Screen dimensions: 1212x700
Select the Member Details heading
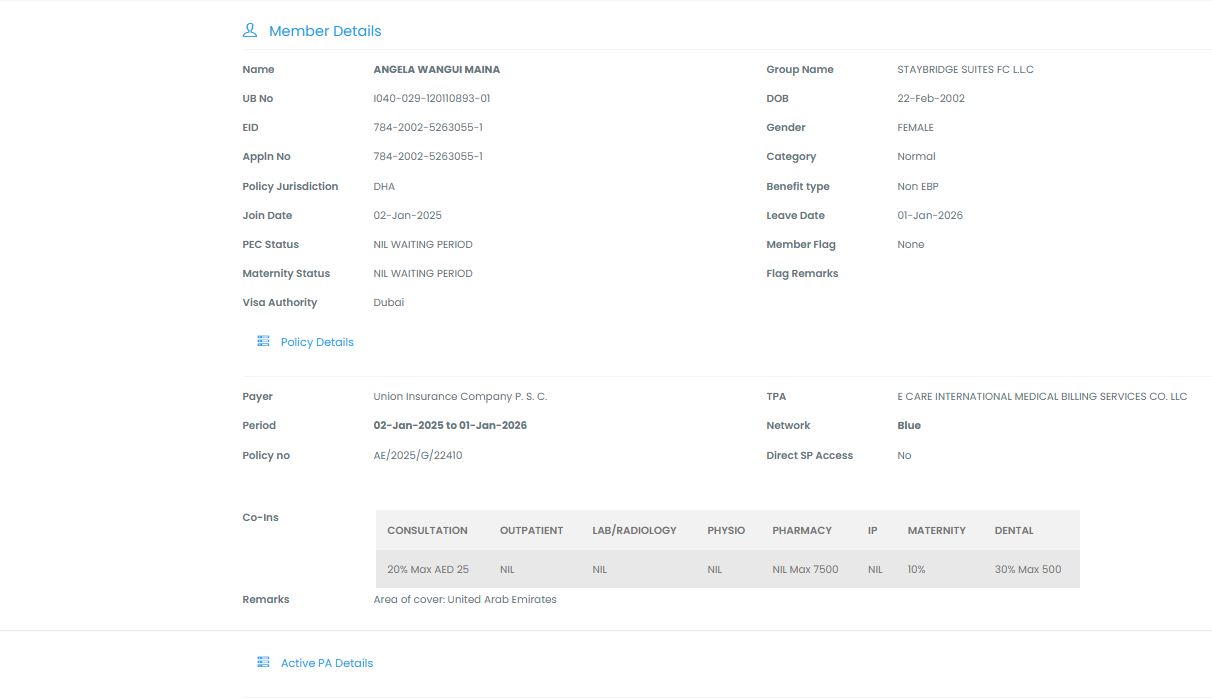(325, 31)
